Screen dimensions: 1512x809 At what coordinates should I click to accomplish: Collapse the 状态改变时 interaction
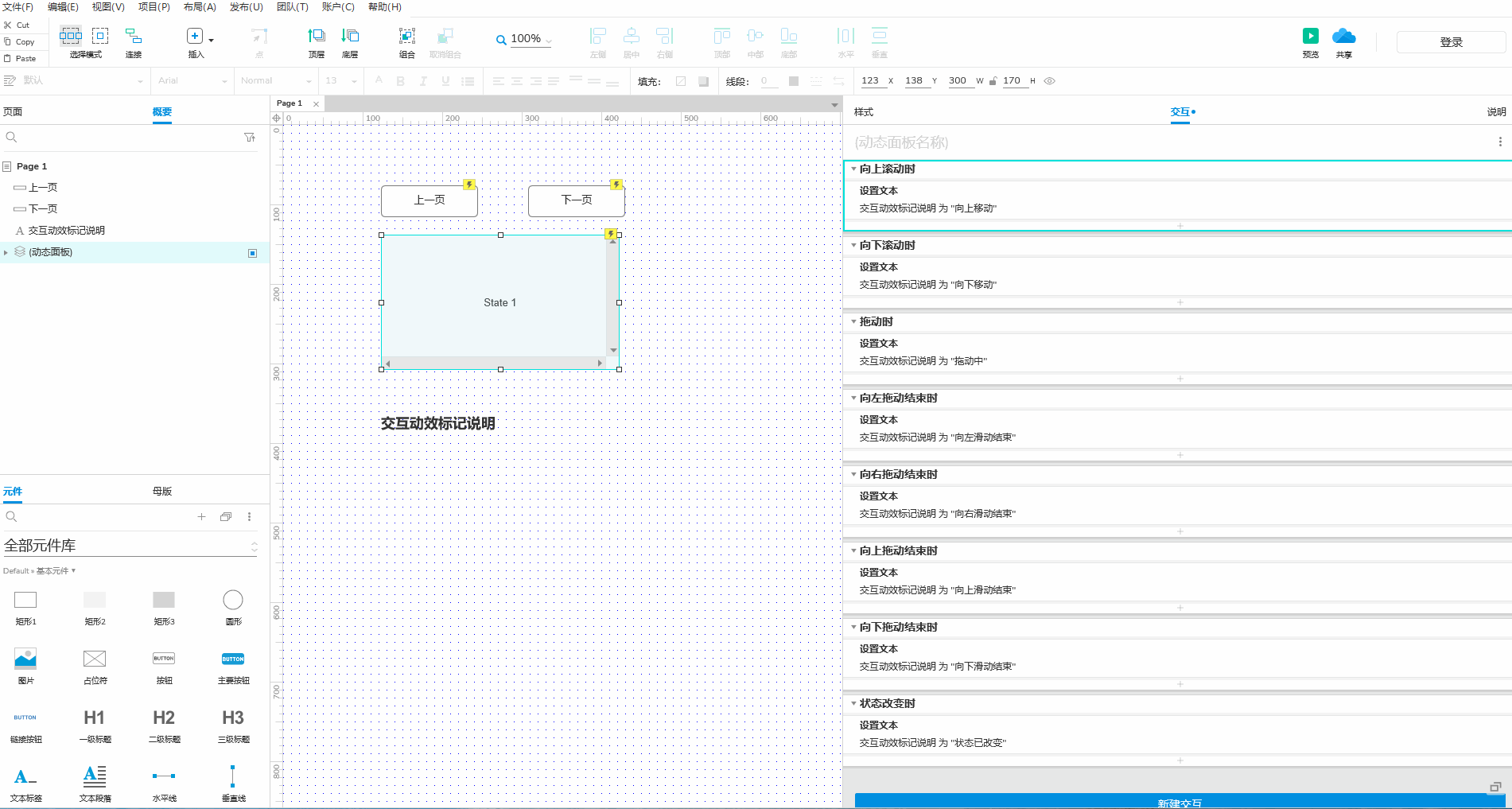[853, 703]
